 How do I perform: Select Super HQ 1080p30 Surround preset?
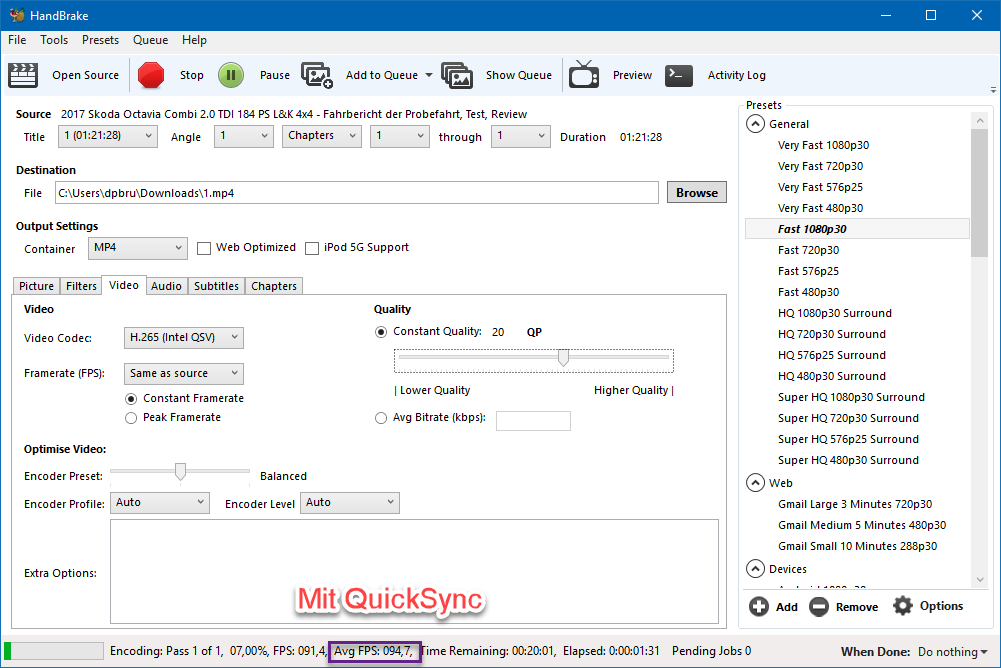click(851, 397)
